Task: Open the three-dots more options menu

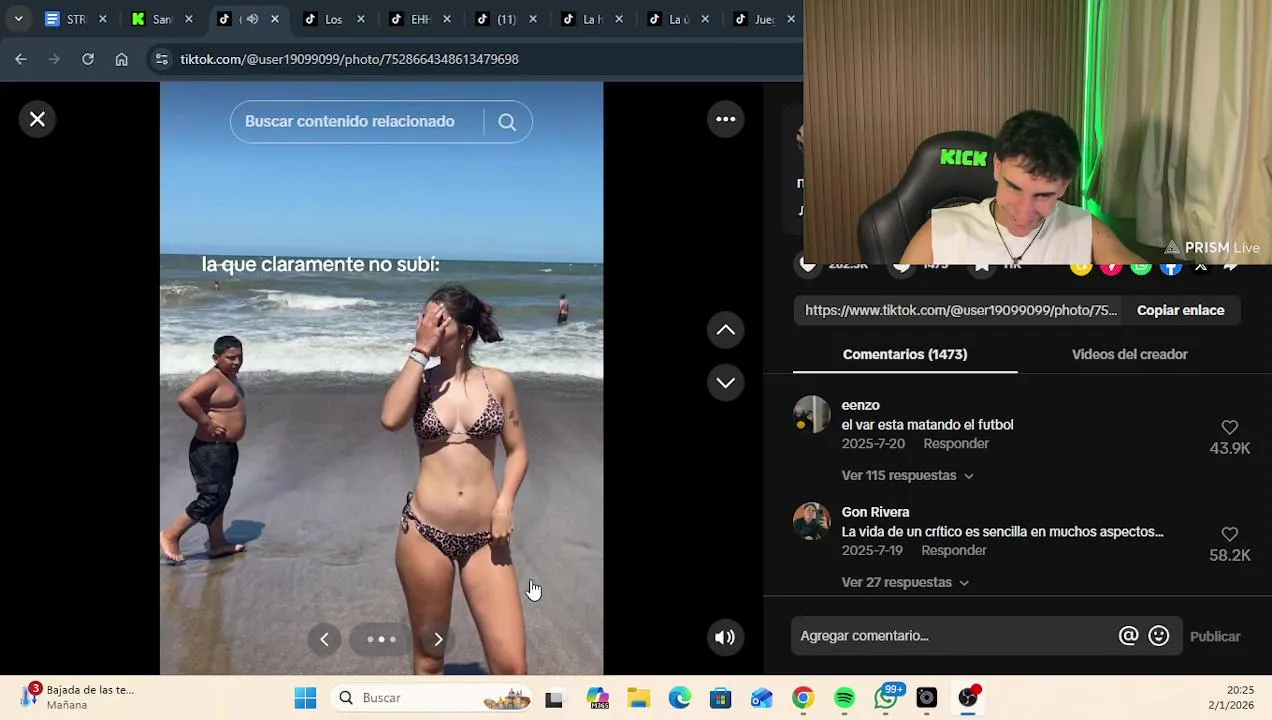Action: 726,119
